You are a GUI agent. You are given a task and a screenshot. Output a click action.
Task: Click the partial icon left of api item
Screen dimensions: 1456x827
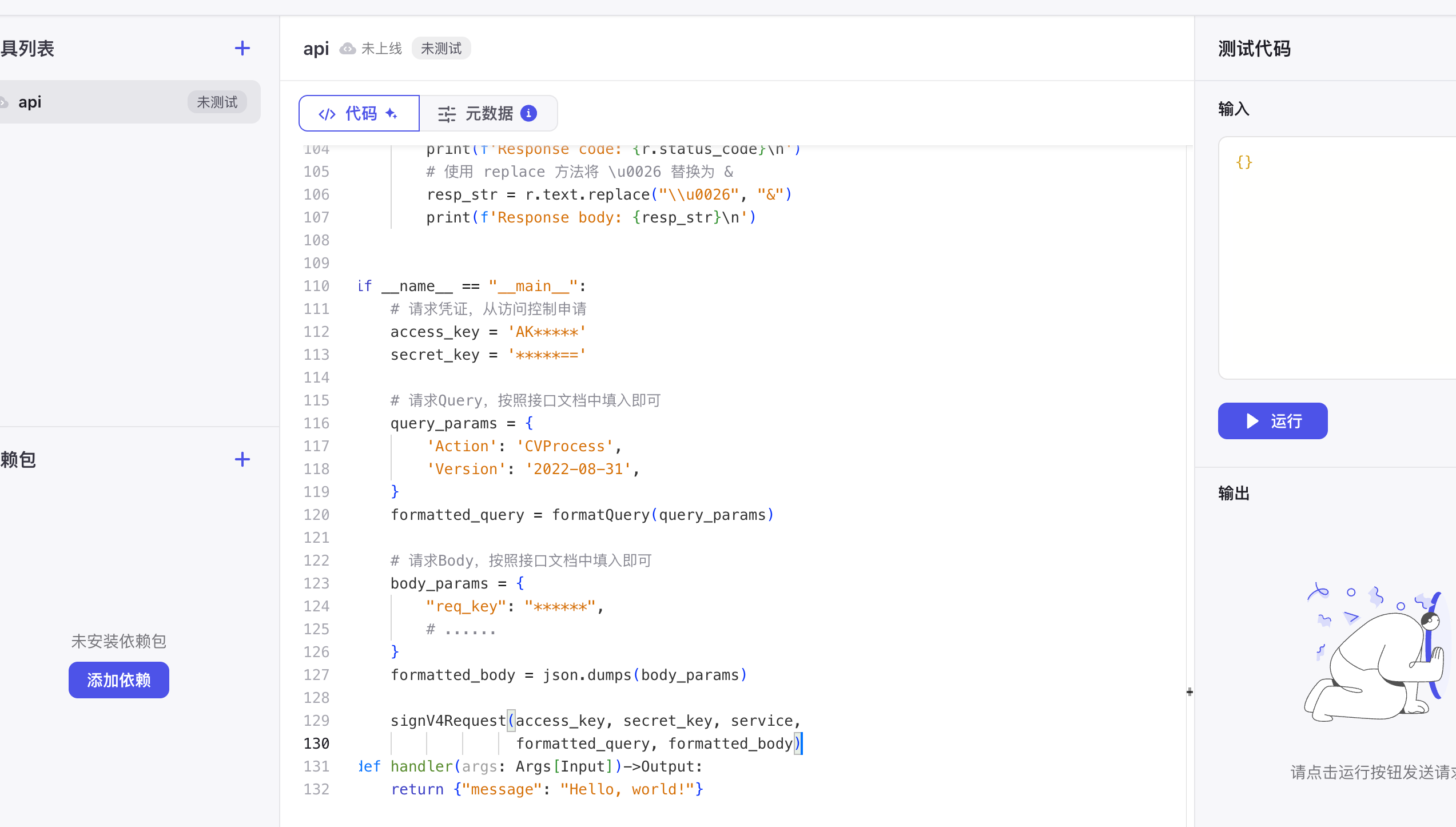click(x=3, y=102)
